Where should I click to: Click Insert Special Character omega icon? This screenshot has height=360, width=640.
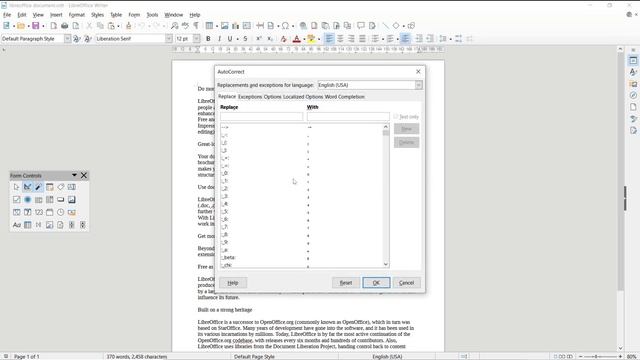coord(285,26)
